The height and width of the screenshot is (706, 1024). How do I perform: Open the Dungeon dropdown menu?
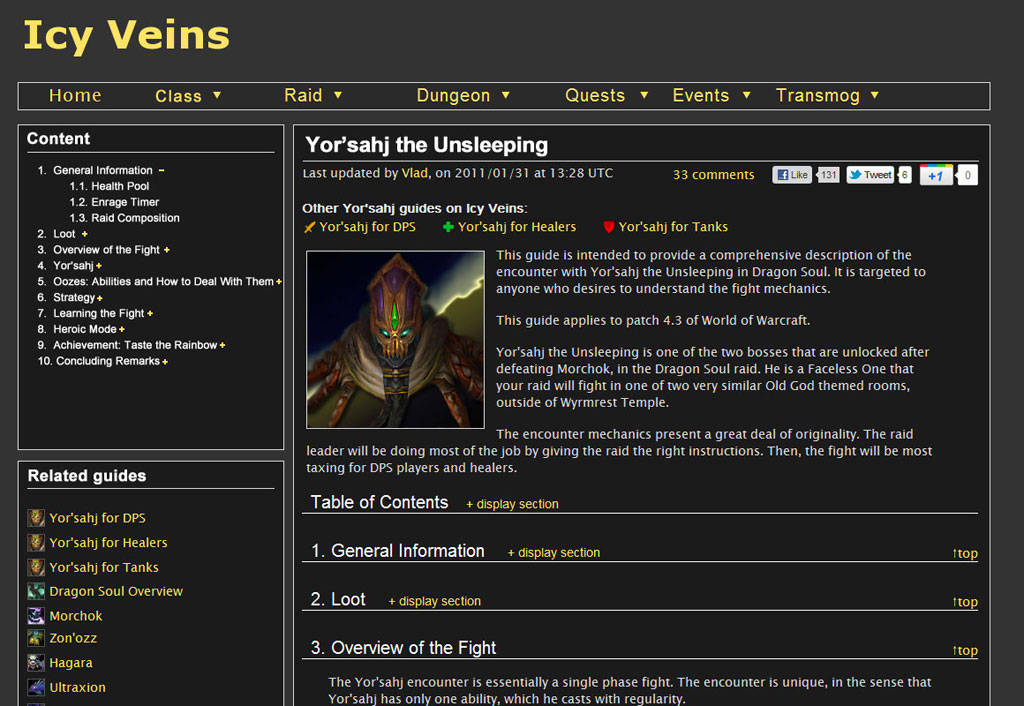click(x=463, y=95)
